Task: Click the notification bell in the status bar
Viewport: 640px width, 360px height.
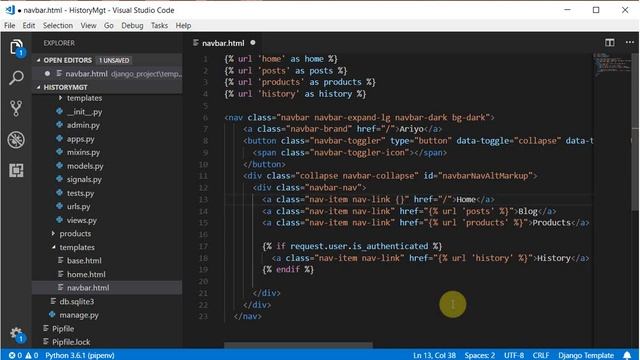Action: [627, 356]
